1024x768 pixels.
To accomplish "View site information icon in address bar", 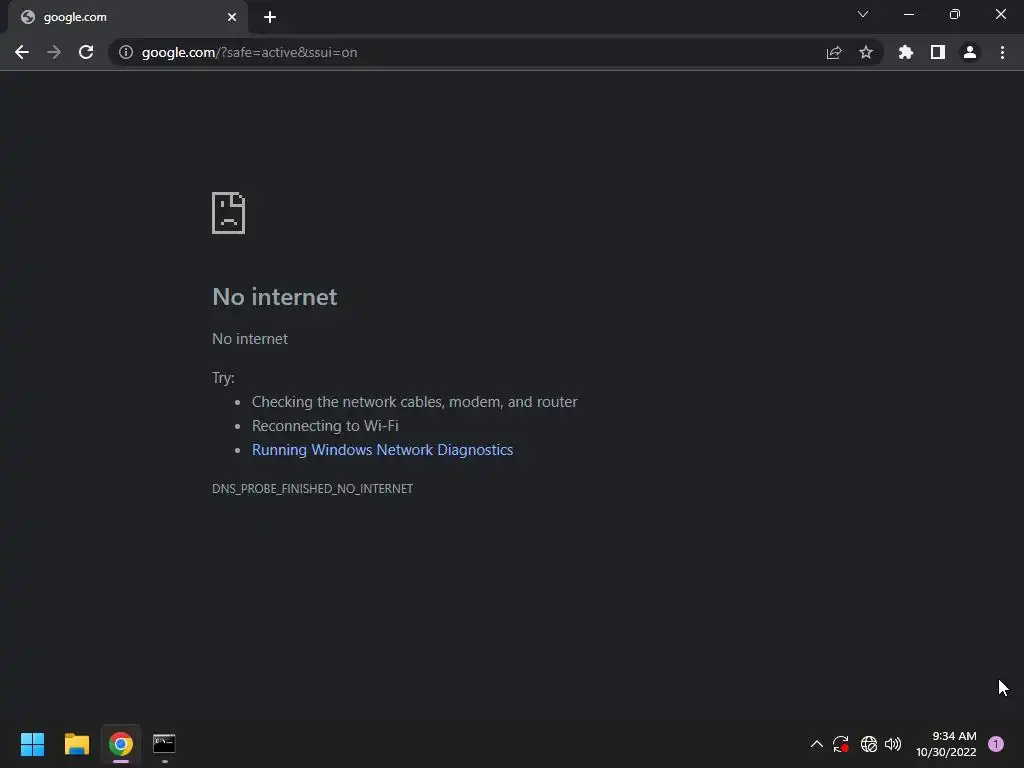I will tap(126, 52).
